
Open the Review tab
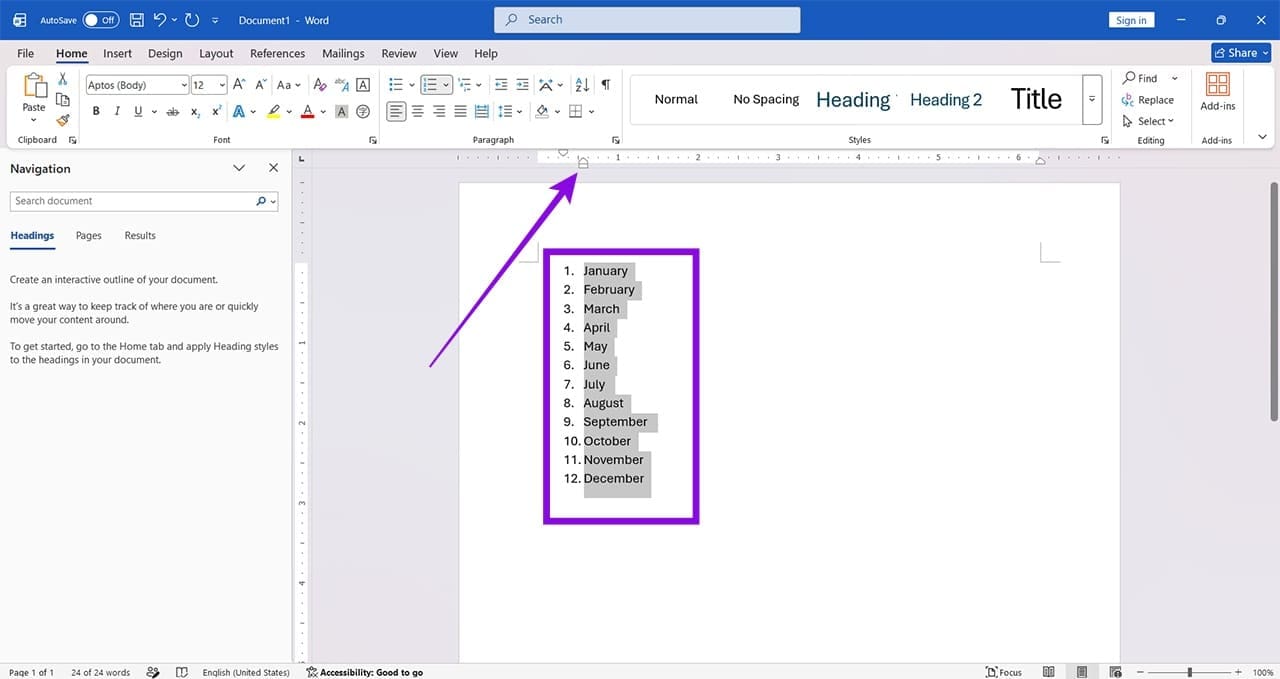click(399, 54)
